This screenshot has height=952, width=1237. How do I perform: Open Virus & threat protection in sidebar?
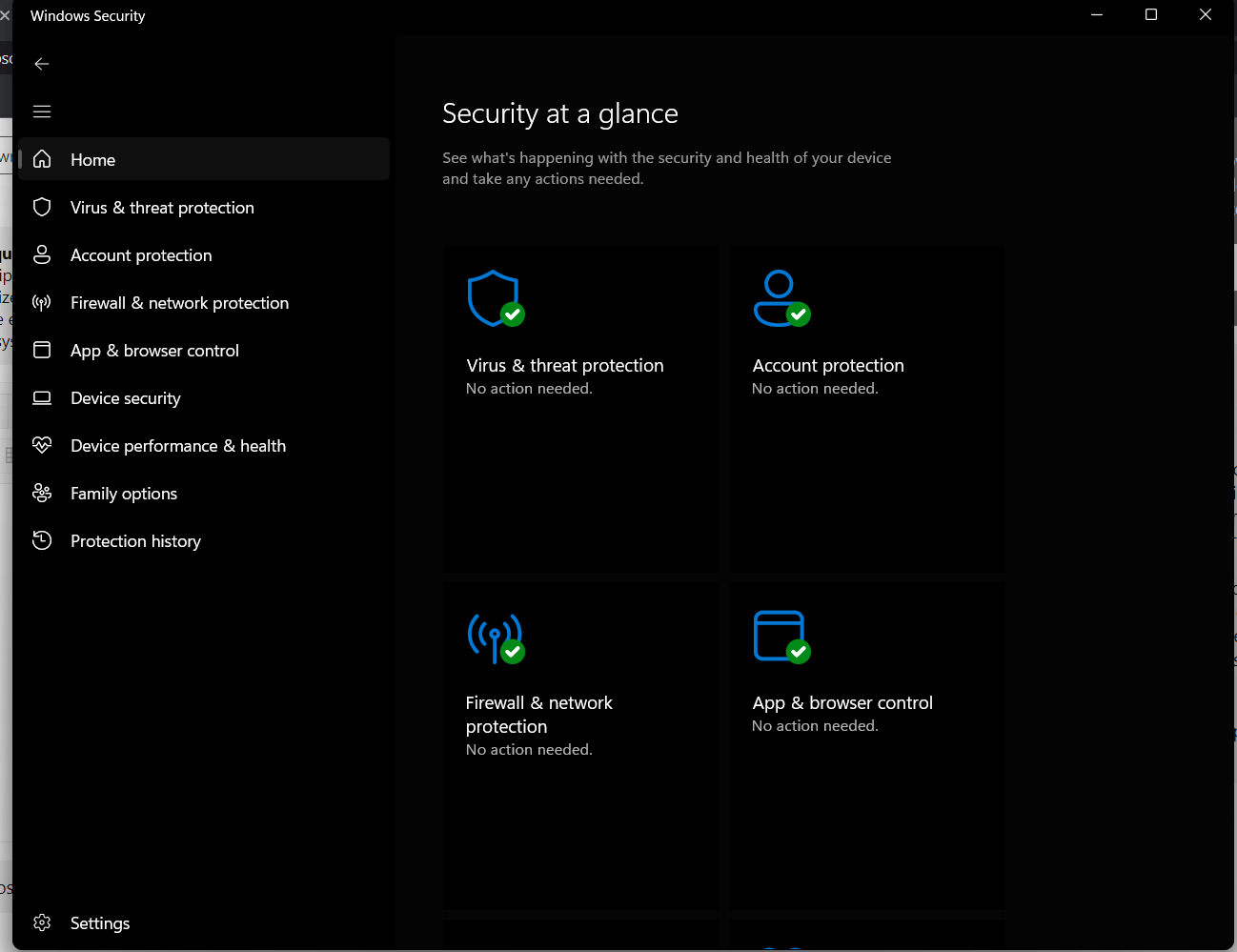pyautogui.click(x=204, y=207)
